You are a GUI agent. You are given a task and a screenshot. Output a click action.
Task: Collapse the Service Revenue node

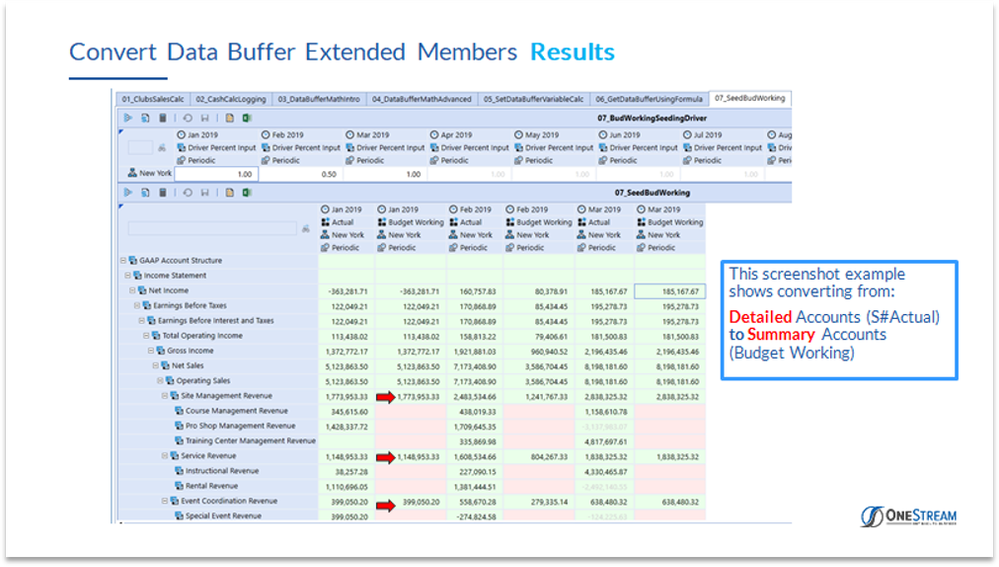click(x=165, y=456)
